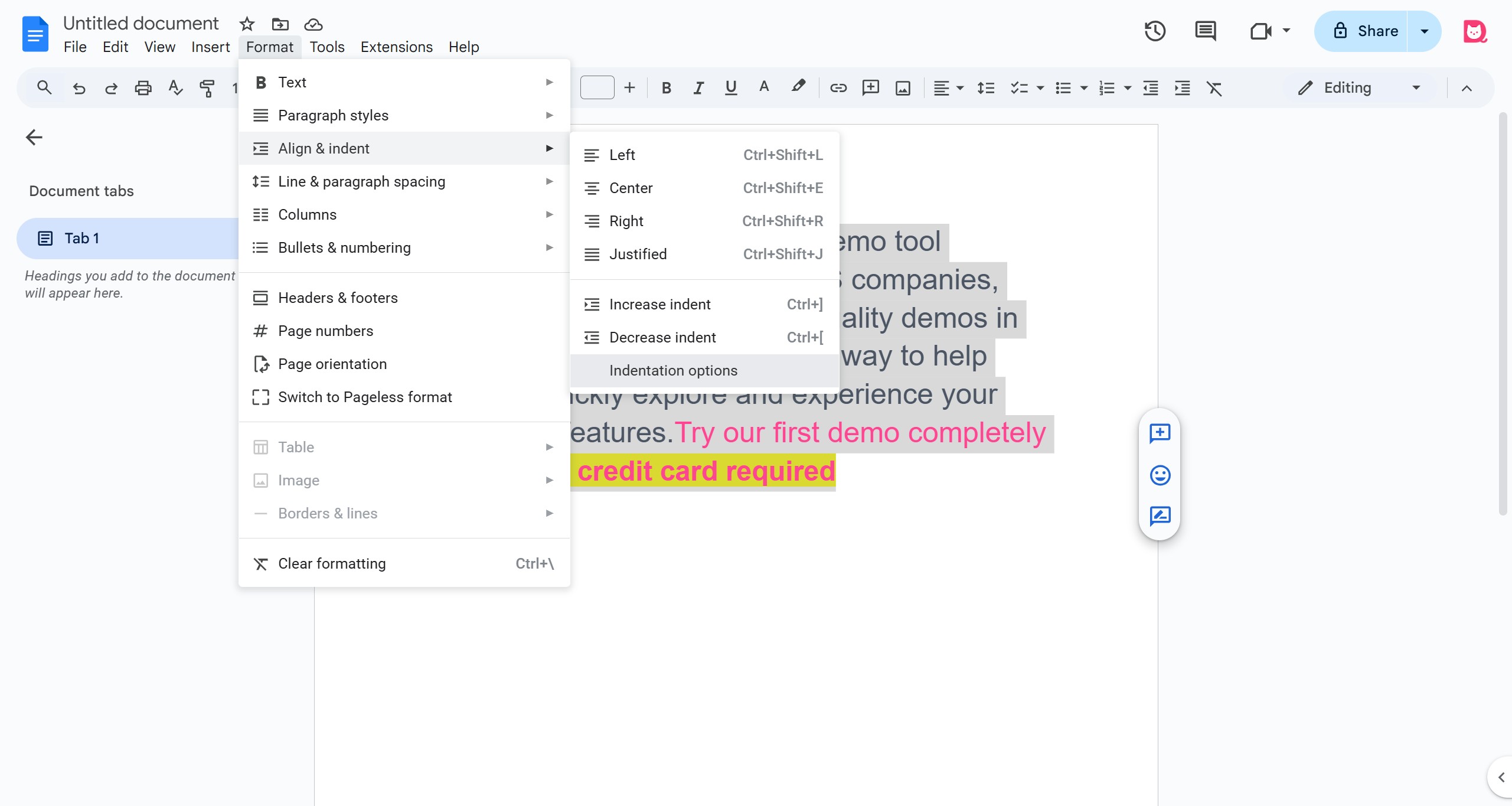This screenshot has width=1512, height=806.
Task: Select Increase indent in submenu
Action: pos(704,304)
